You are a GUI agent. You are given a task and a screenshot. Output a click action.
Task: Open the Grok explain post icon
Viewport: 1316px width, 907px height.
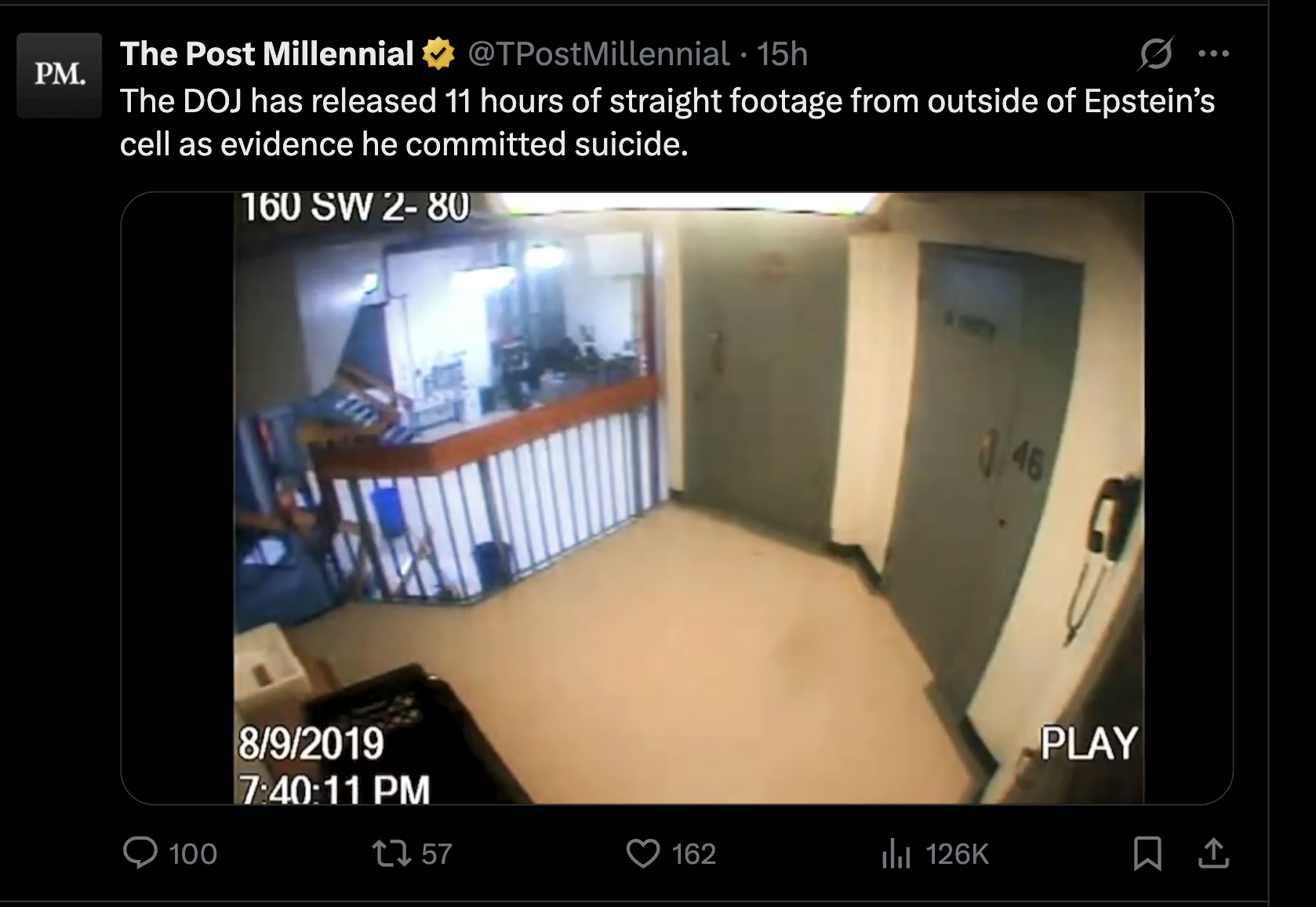click(1156, 53)
